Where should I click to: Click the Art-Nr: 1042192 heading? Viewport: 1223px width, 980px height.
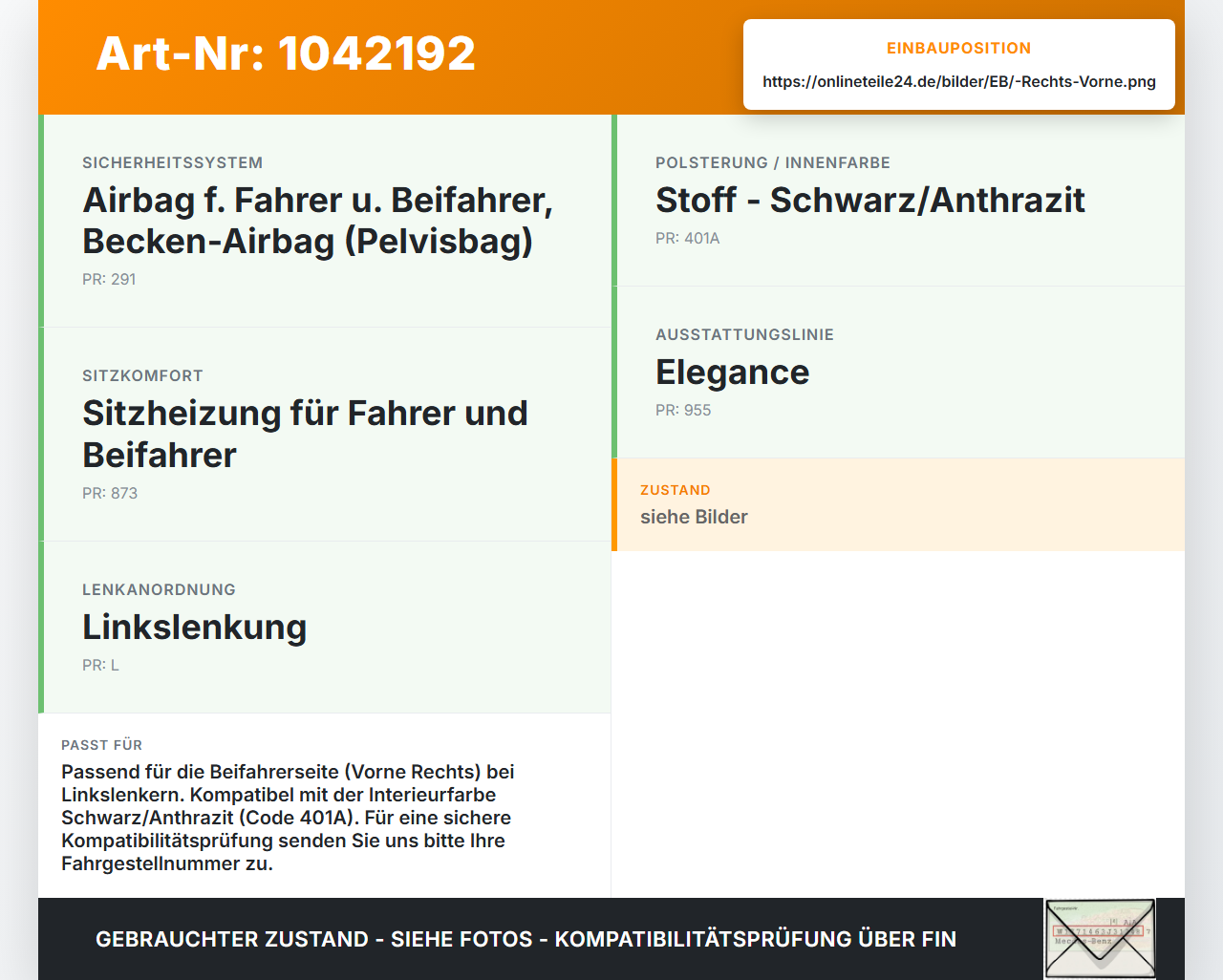(286, 53)
